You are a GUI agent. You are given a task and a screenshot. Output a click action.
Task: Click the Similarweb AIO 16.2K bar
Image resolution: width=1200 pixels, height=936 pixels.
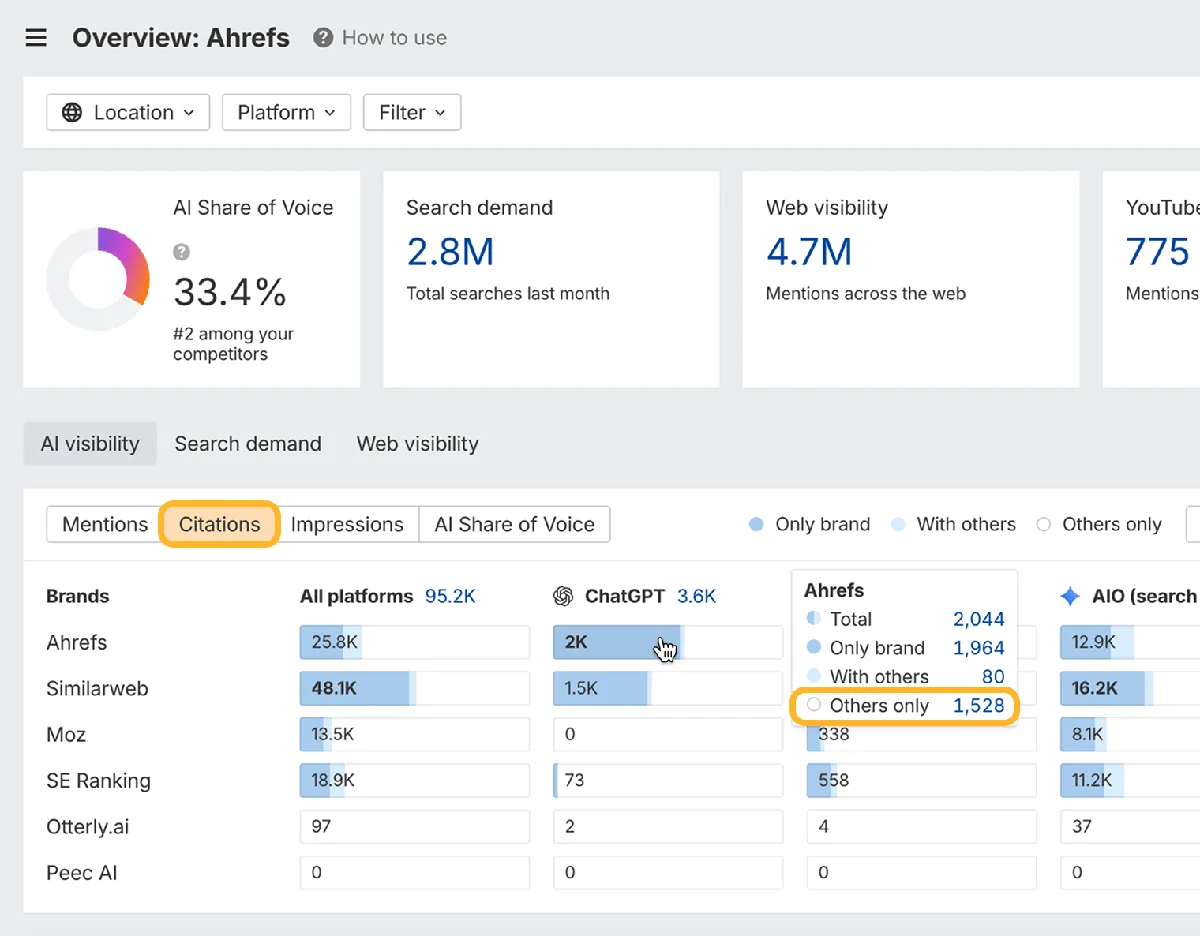[x=1130, y=688]
